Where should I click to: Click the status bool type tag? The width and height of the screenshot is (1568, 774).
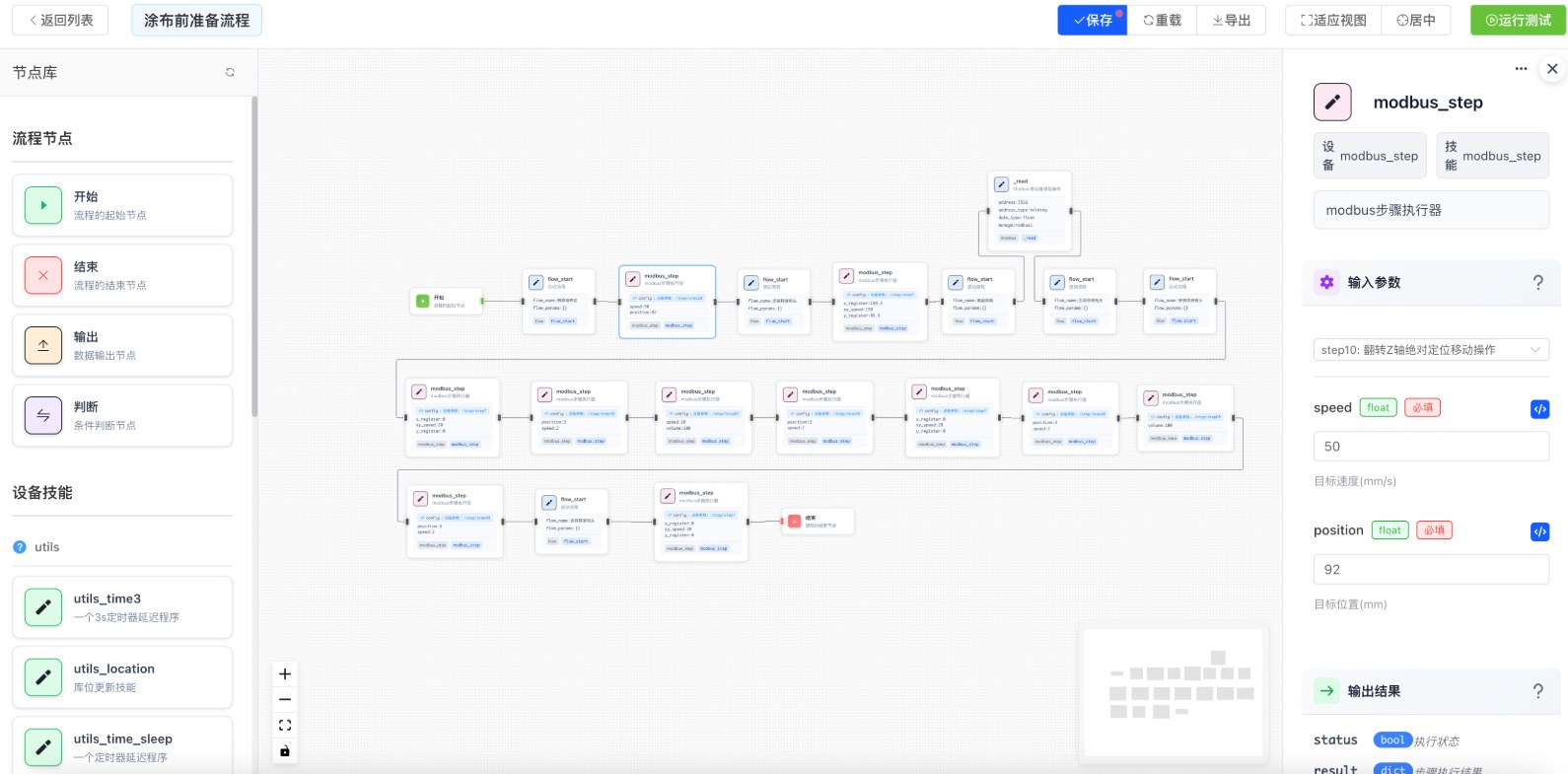pyautogui.click(x=1392, y=739)
